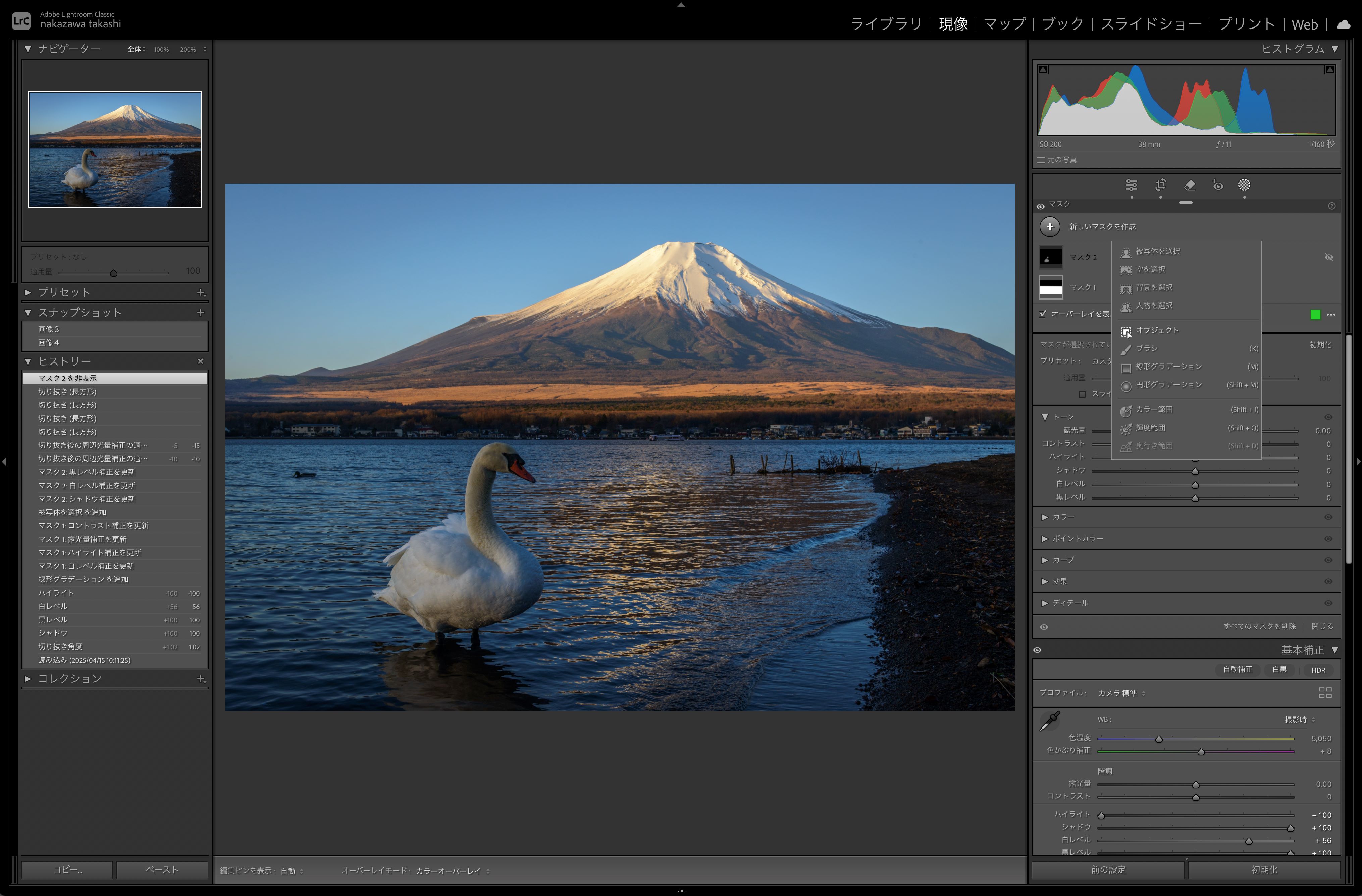Select the healing eraser tool icon

[x=1189, y=185]
